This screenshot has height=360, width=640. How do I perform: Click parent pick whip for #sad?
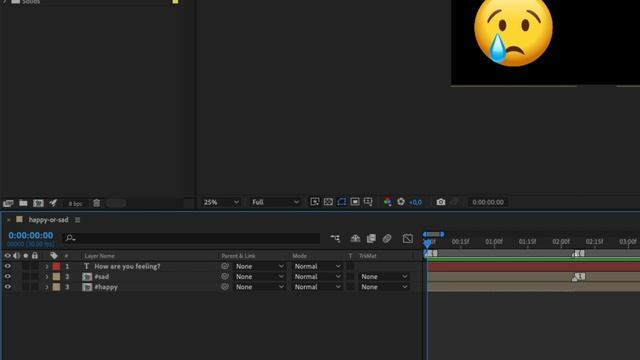point(225,276)
